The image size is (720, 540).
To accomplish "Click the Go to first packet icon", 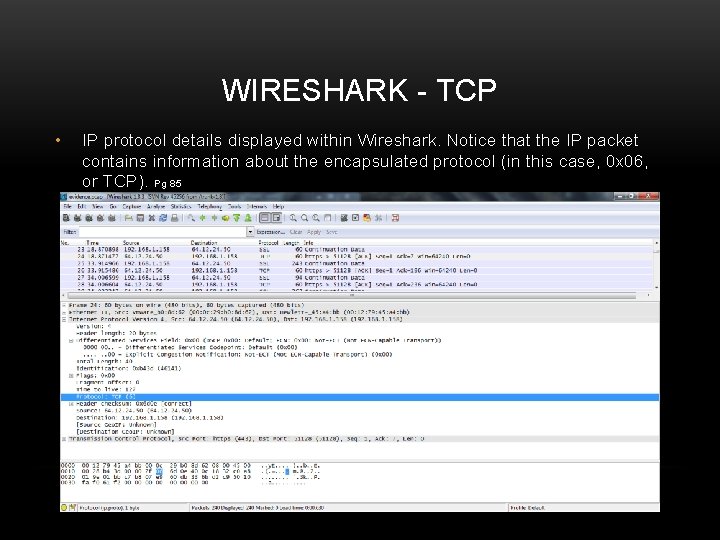I will pos(237,218).
